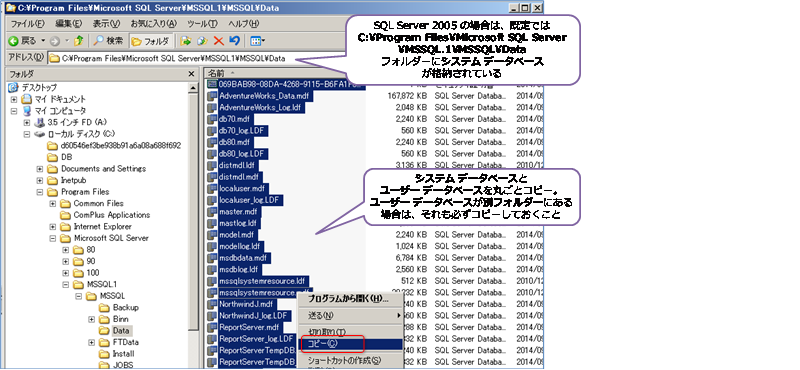The height and width of the screenshot is (370, 800).
Task: Go up one folder level
Action: (x=78, y=41)
